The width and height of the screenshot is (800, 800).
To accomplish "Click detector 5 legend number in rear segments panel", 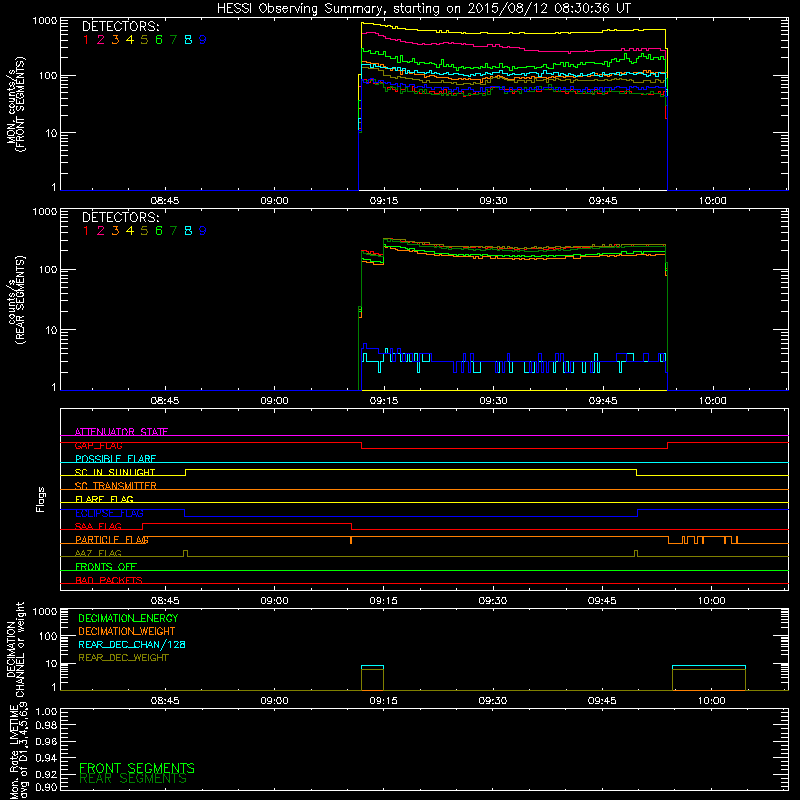I will [144, 231].
